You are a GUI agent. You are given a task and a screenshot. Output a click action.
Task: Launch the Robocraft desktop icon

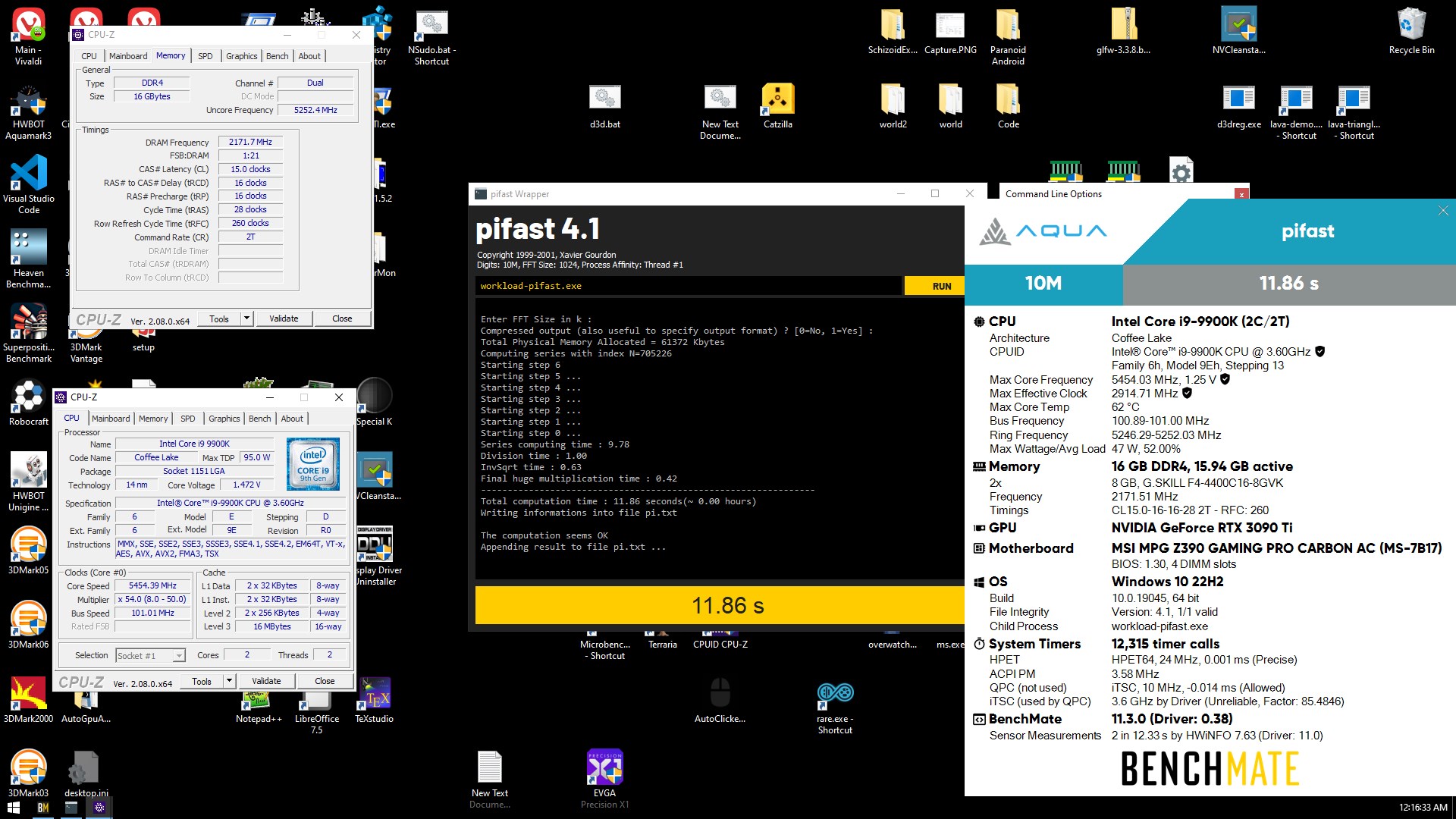(x=29, y=403)
